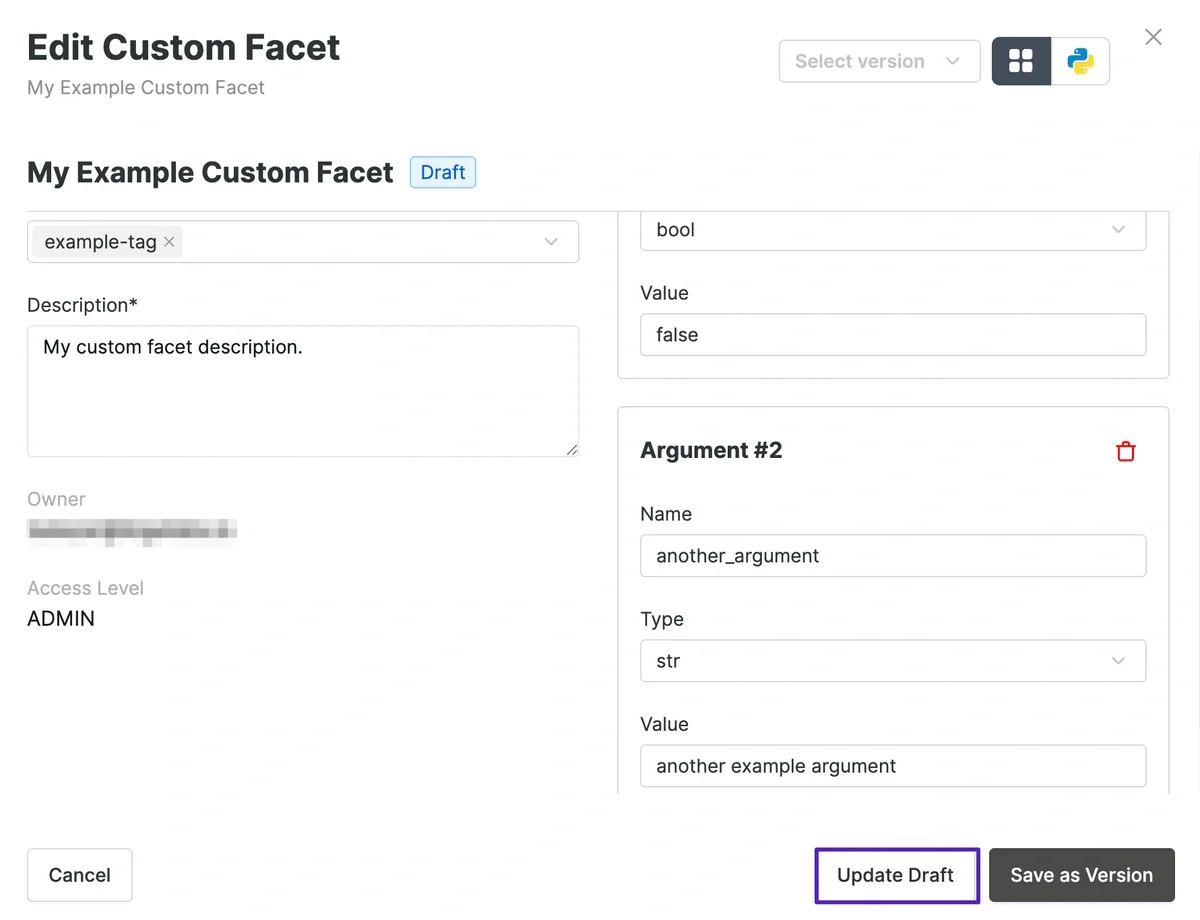This screenshot has width=1200, height=920.
Task: Edit the another_argument name field
Action: click(x=893, y=556)
